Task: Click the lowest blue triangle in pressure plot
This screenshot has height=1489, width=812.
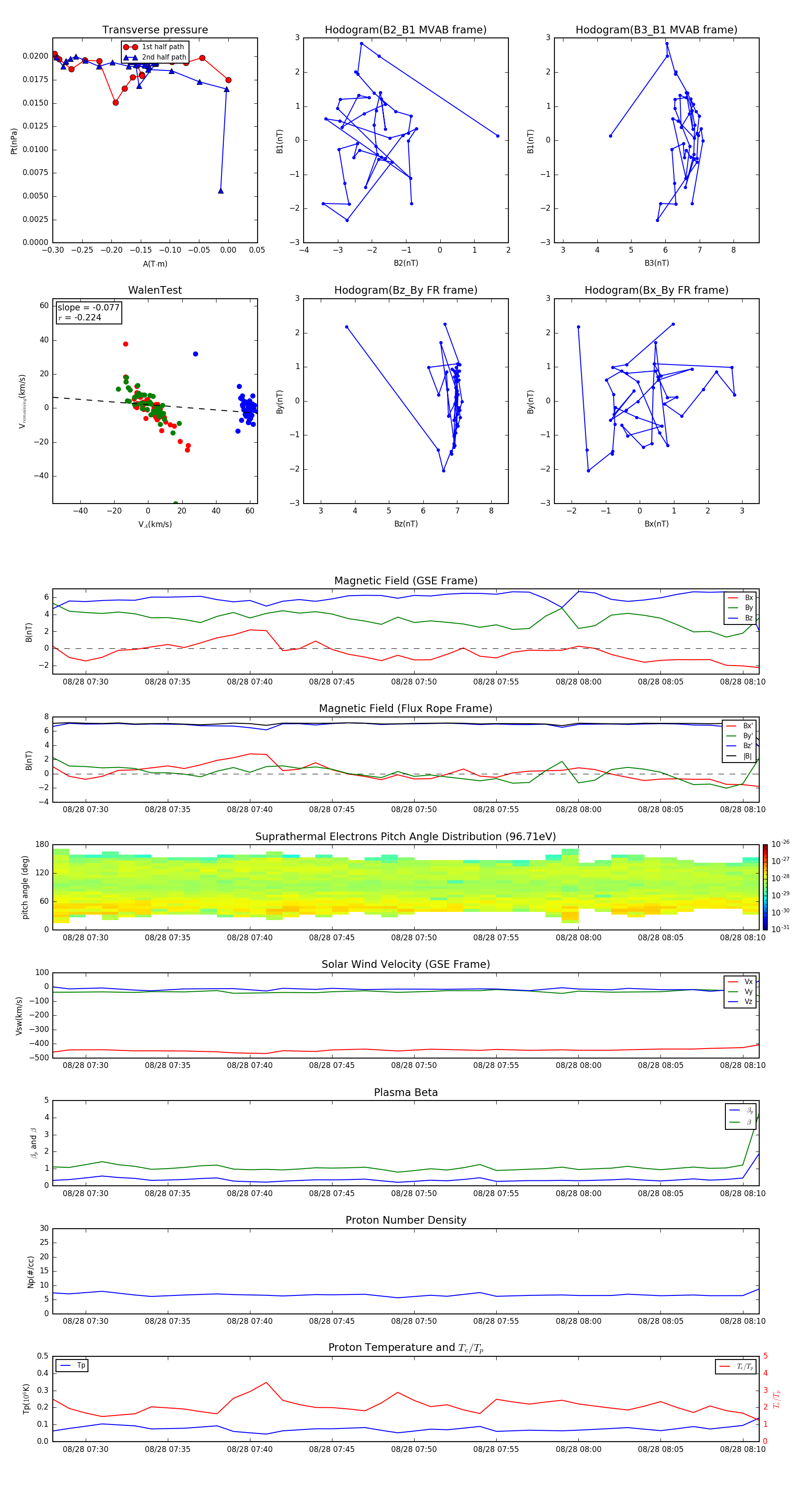Action: tap(221, 191)
